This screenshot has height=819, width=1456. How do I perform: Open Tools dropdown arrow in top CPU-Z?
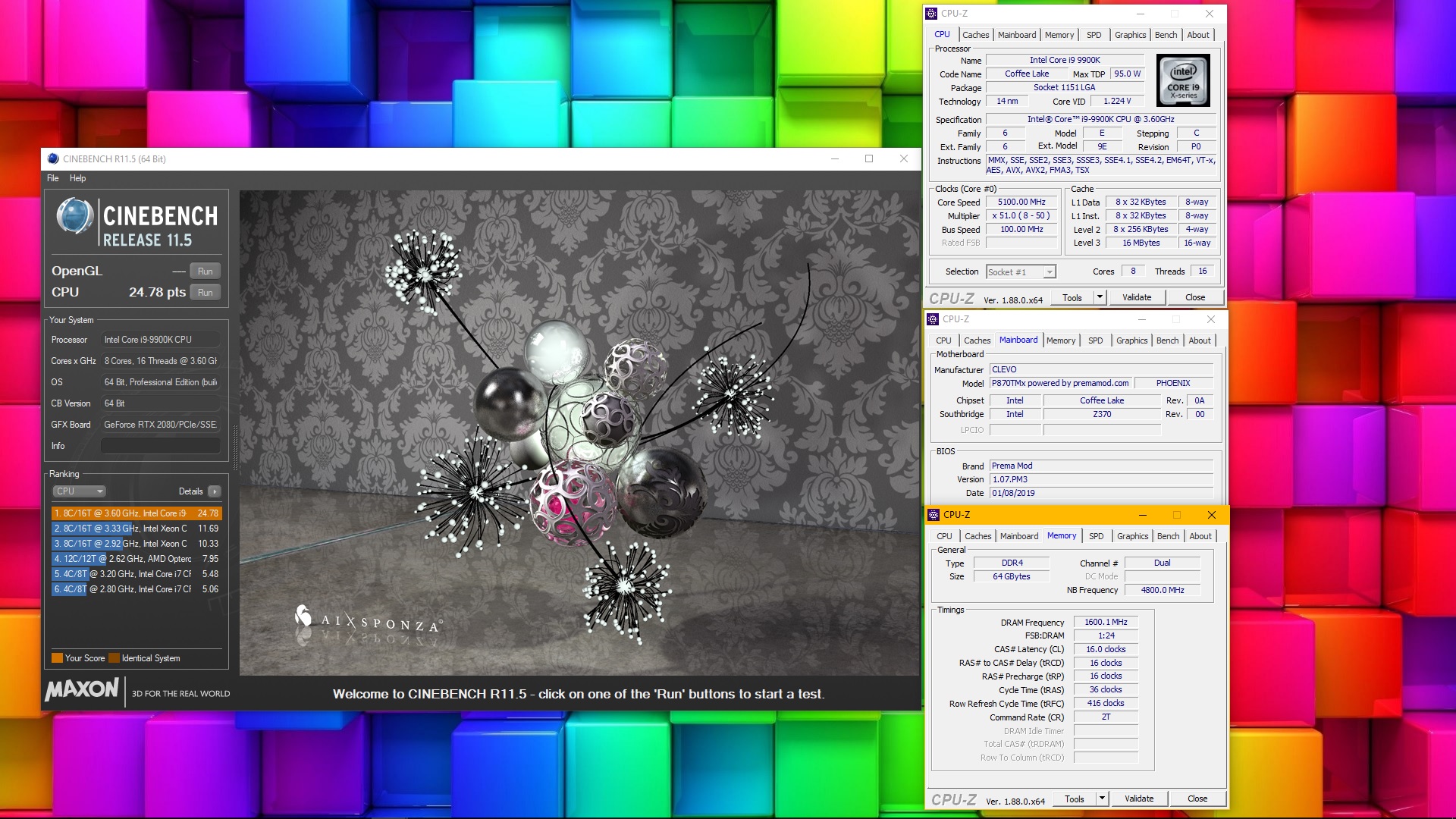pyautogui.click(x=1100, y=297)
